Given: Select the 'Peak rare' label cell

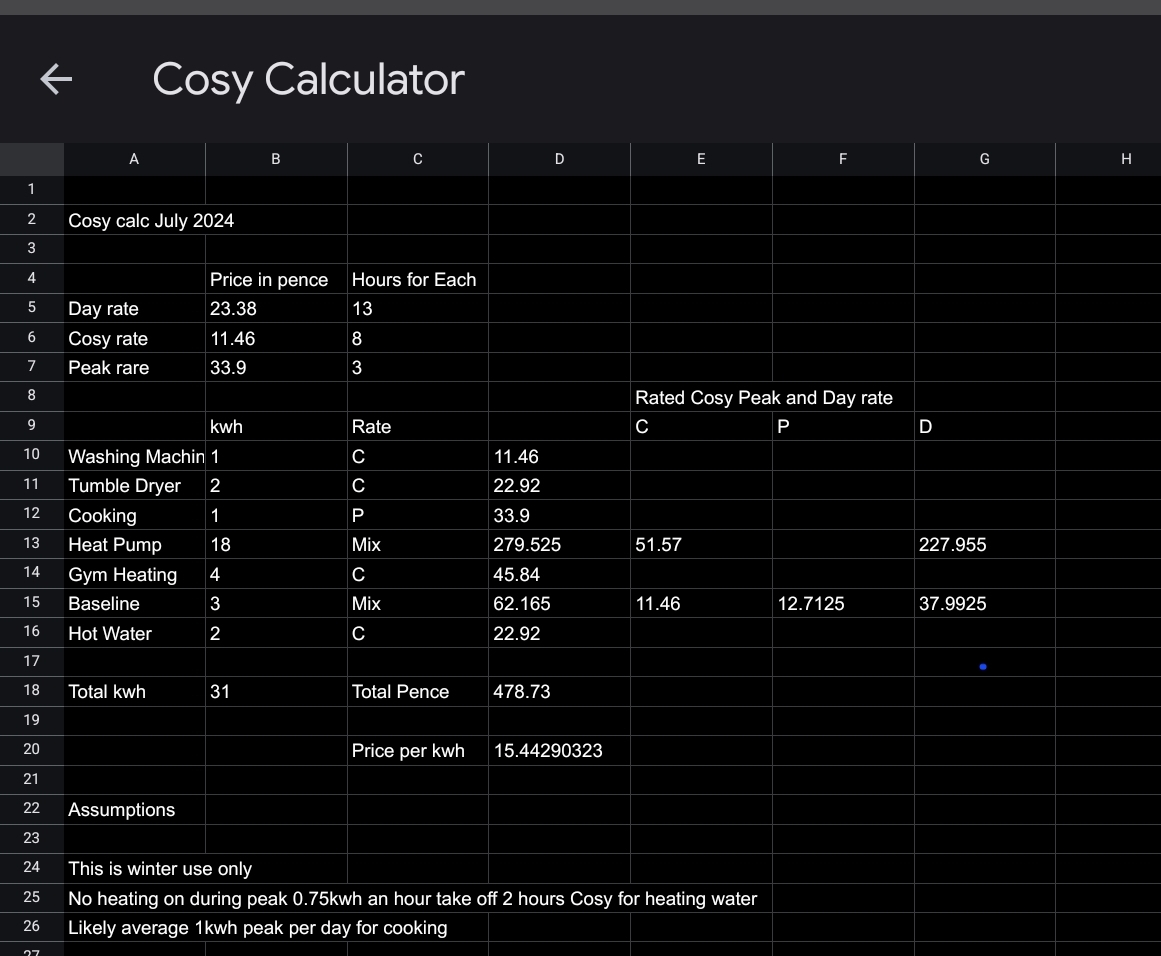Looking at the screenshot, I should pyautogui.click(x=134, y=367).
